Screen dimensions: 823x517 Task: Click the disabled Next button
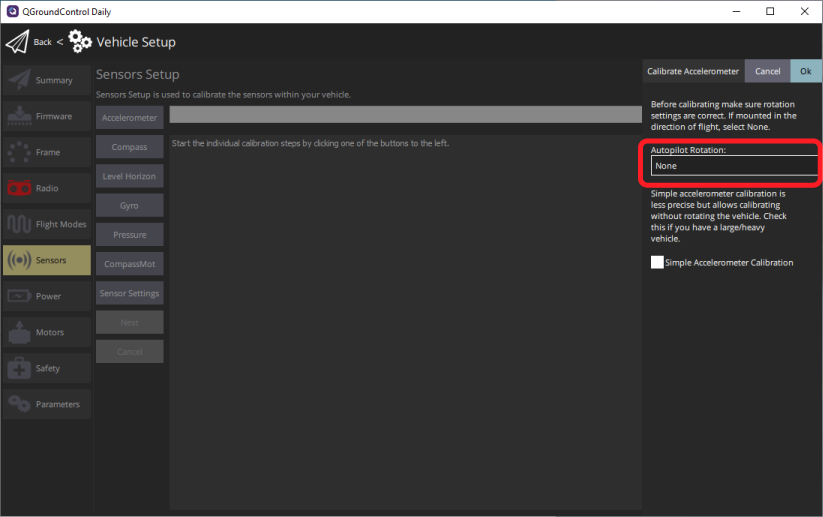[x=130, y=322]
